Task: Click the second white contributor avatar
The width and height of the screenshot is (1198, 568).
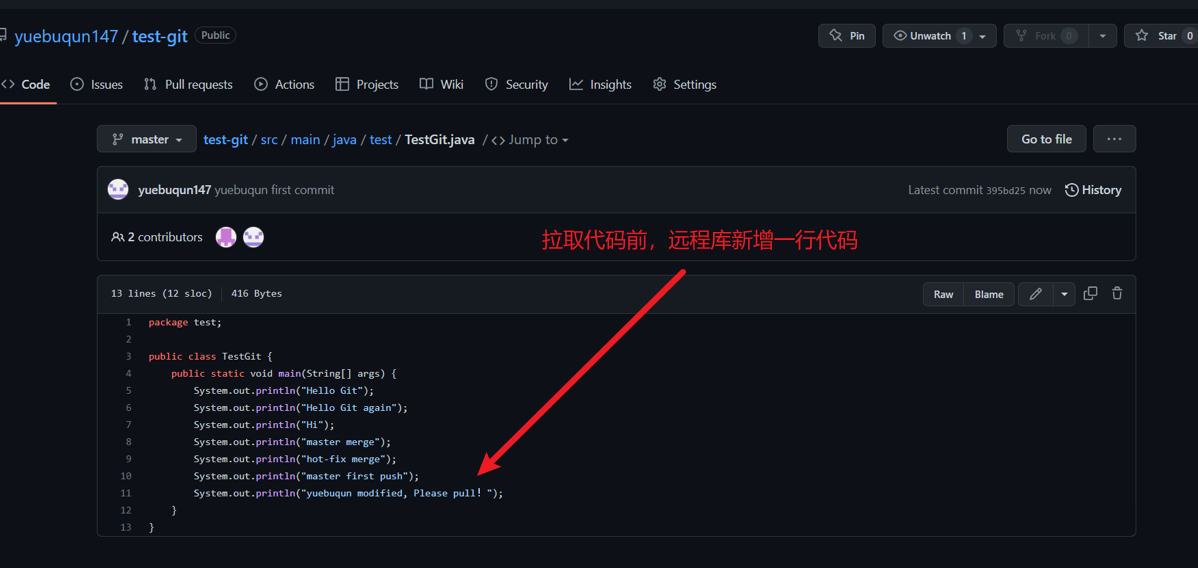Action: 253,237
